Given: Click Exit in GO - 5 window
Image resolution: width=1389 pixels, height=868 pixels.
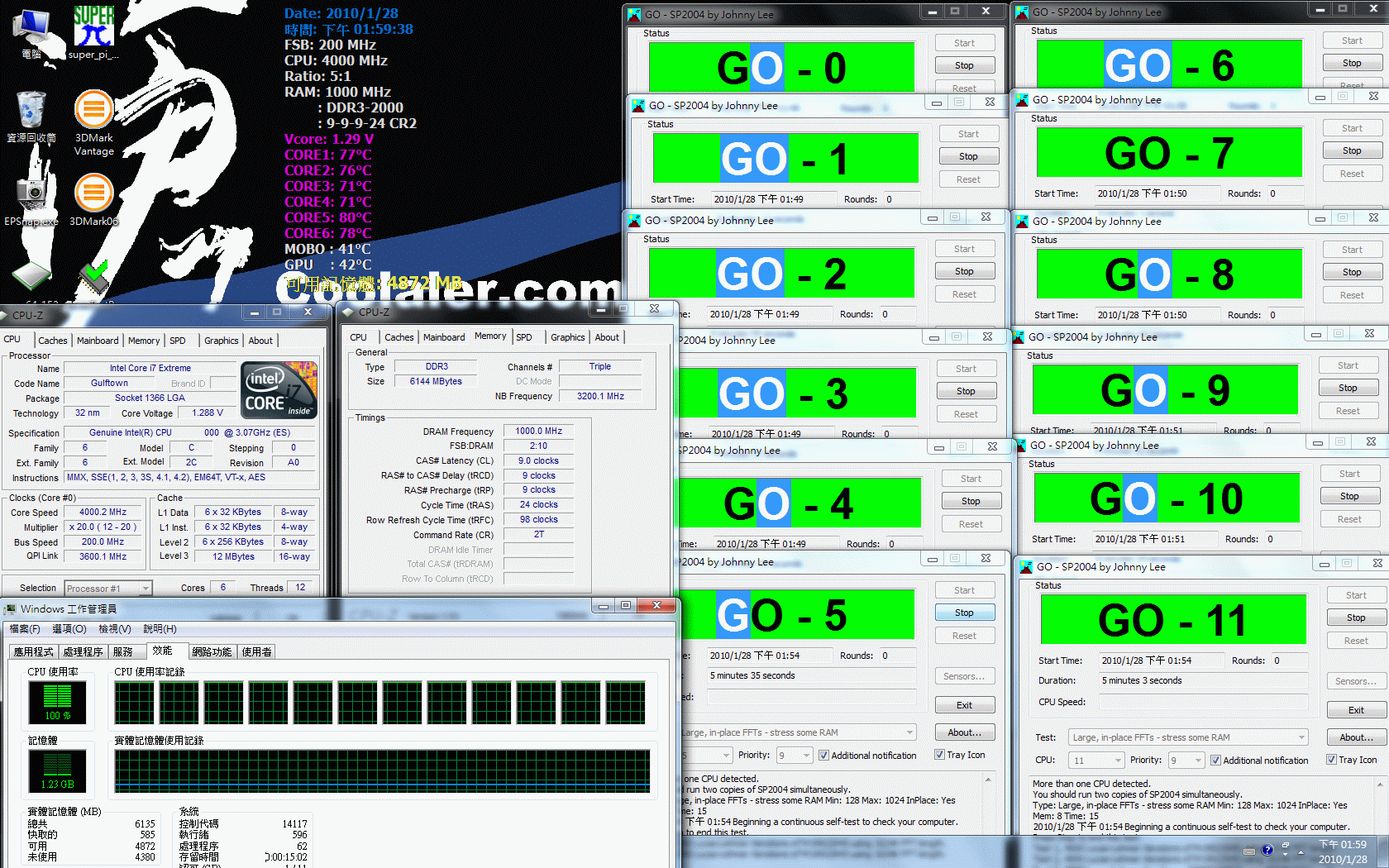Looking at the screenshot, I should pyautogui.click(x=965, y=705).
